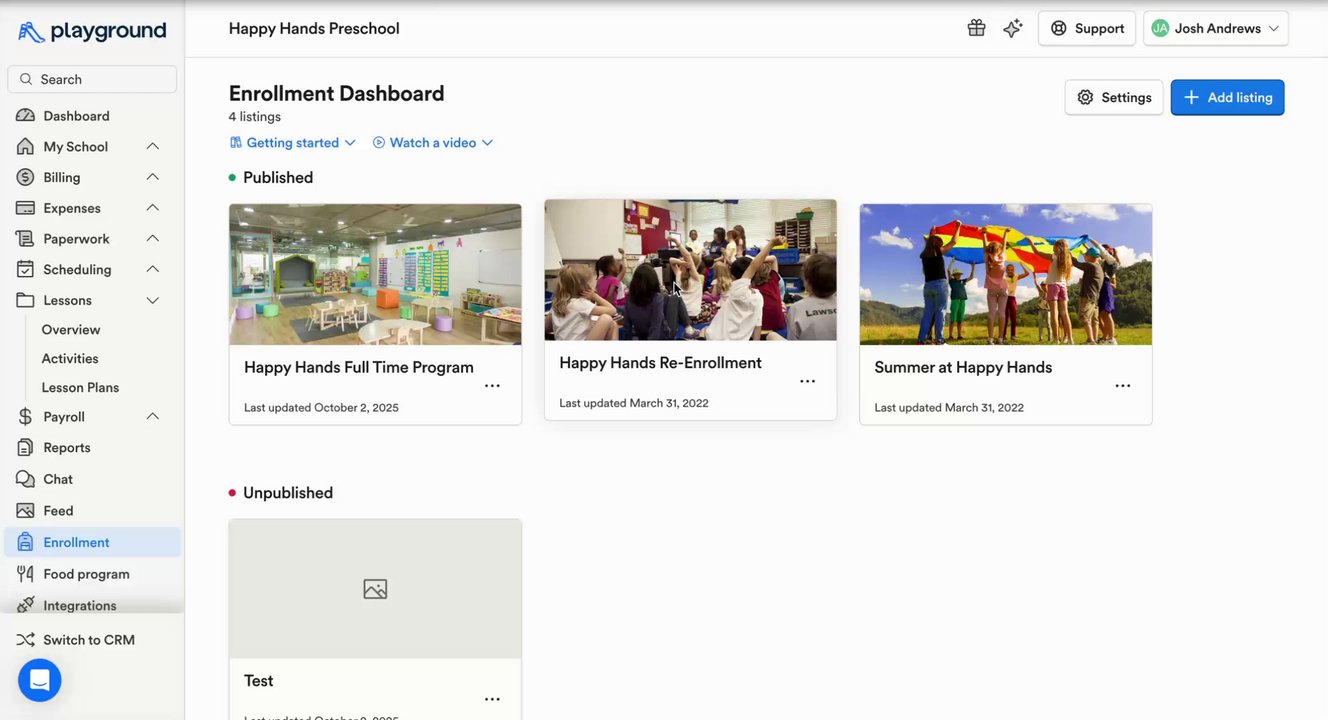Viewport: 1328px width, 720px height.
Task: Click the Feed sidebar icon
Action: (x=26, y=511)
